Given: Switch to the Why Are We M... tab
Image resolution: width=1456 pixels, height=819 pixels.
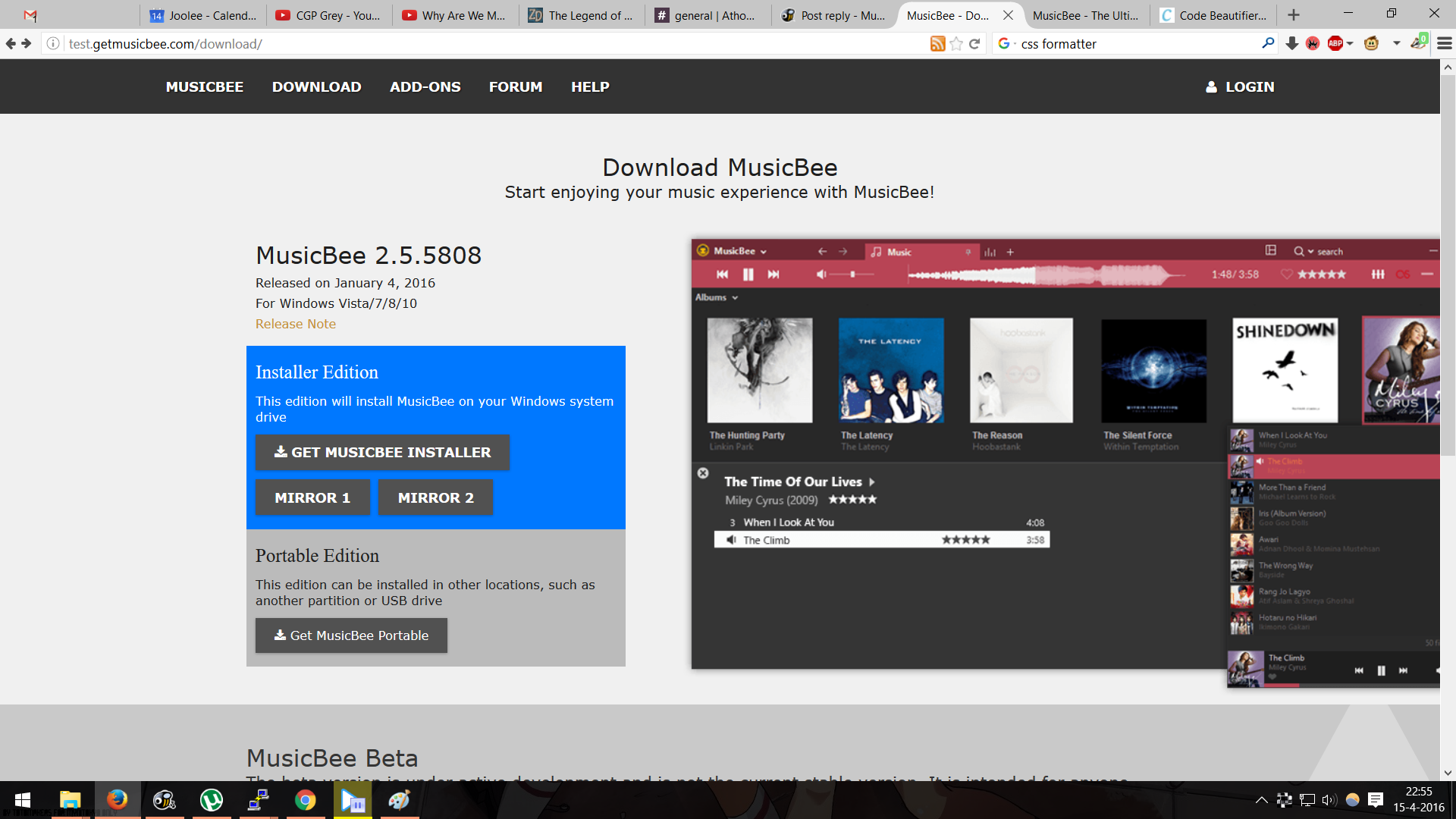Looking at the screenshot, I should point(455,15).
